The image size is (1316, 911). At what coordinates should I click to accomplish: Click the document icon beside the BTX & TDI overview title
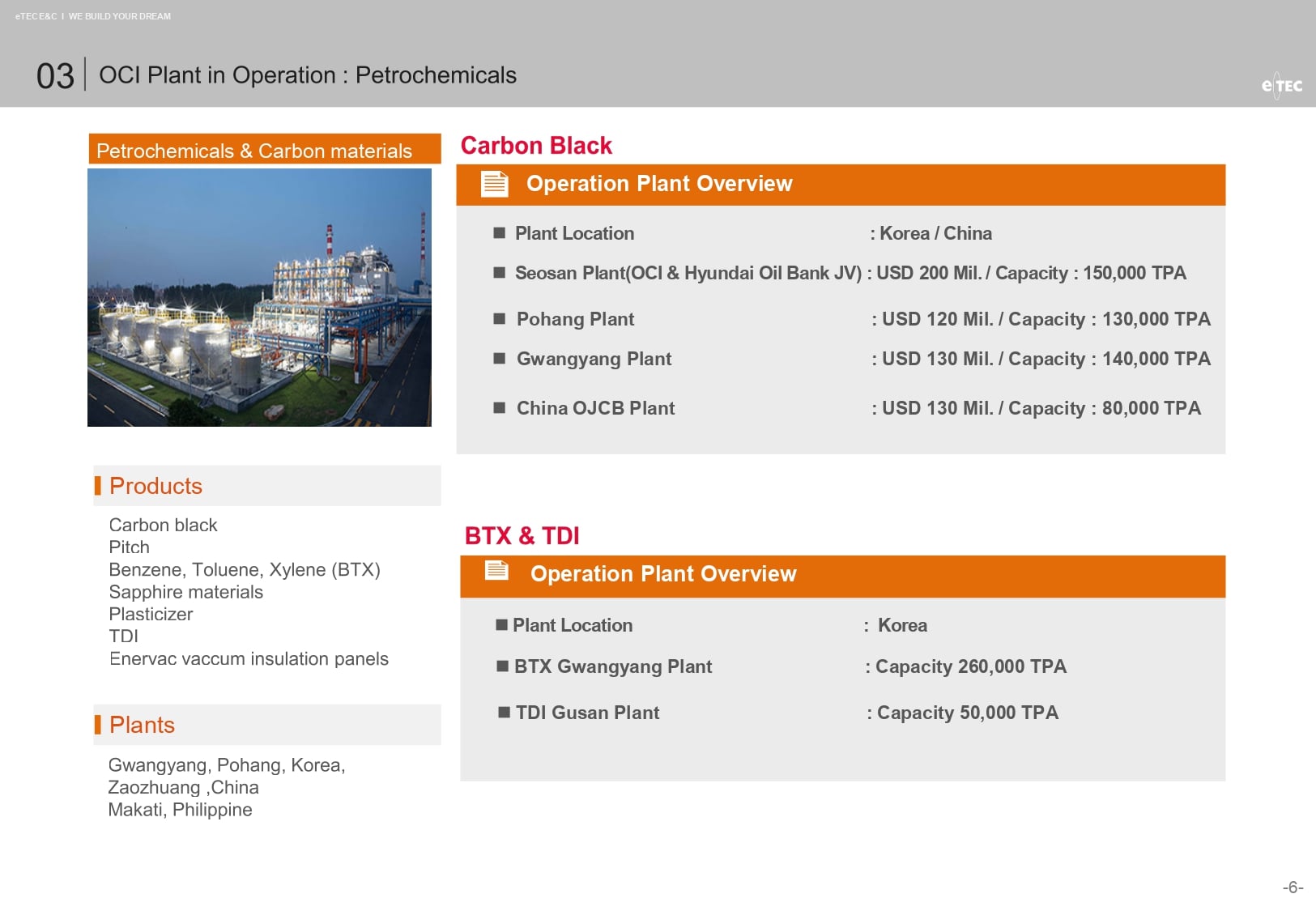[496, 571]
